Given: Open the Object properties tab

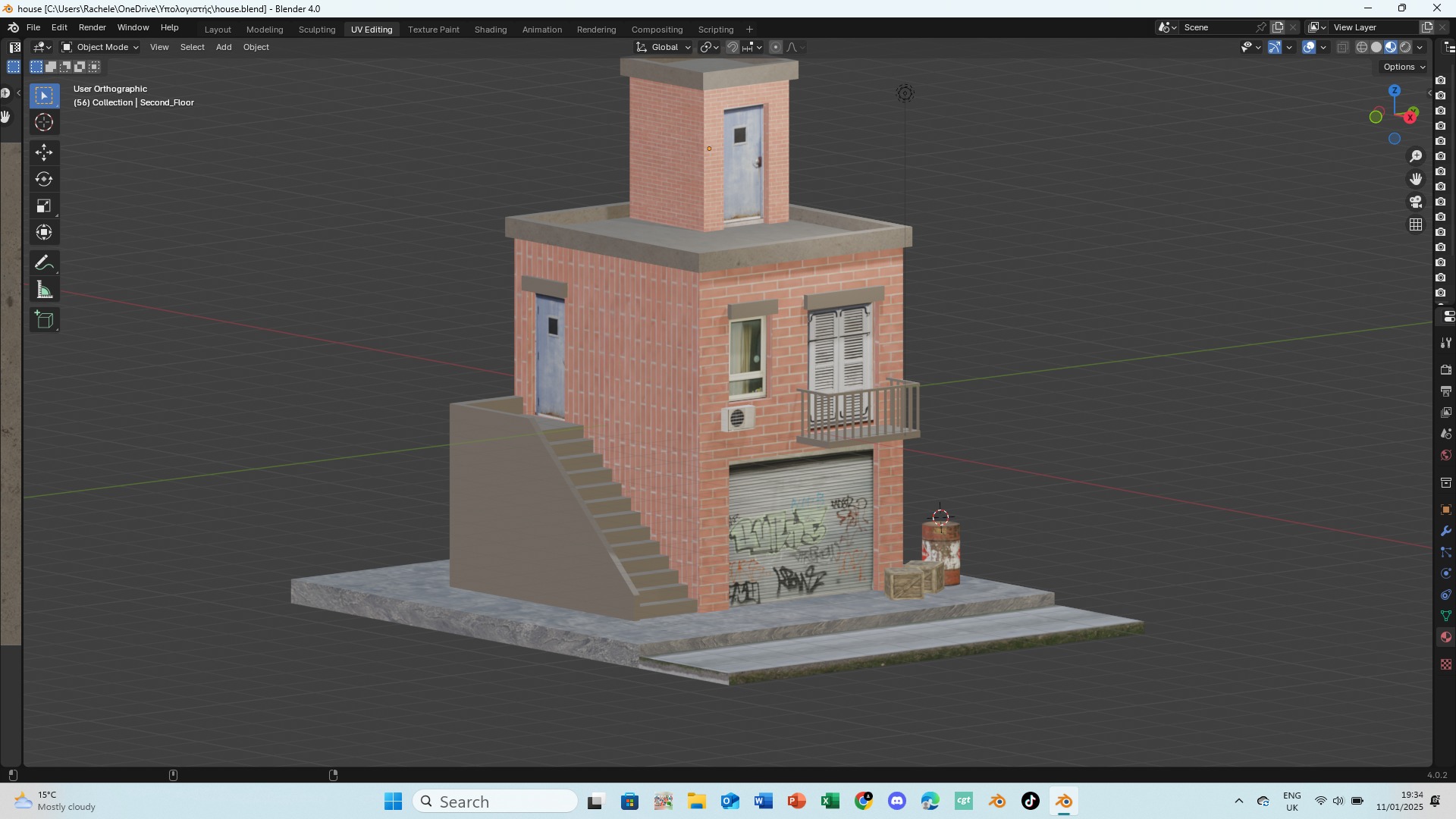Looking at the screenshot, I should [x=1446, y=510].
